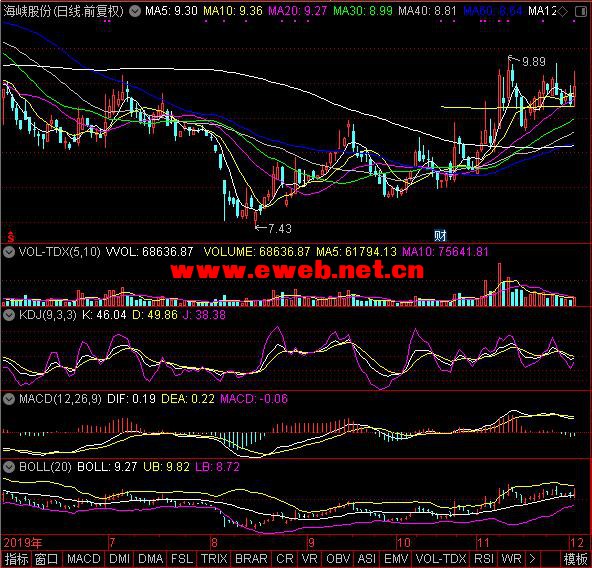The height and width of the screenshot is (568, 592).
Task: Click the blue 财 financial marker
Action: pyautogui.click(x=440, y=236)
